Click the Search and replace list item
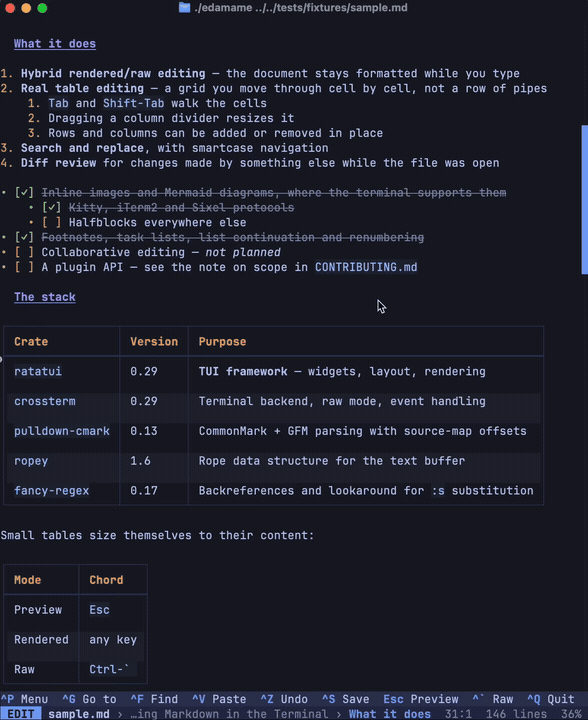Screen dimensions: 588x720 [x=164, y=148]
